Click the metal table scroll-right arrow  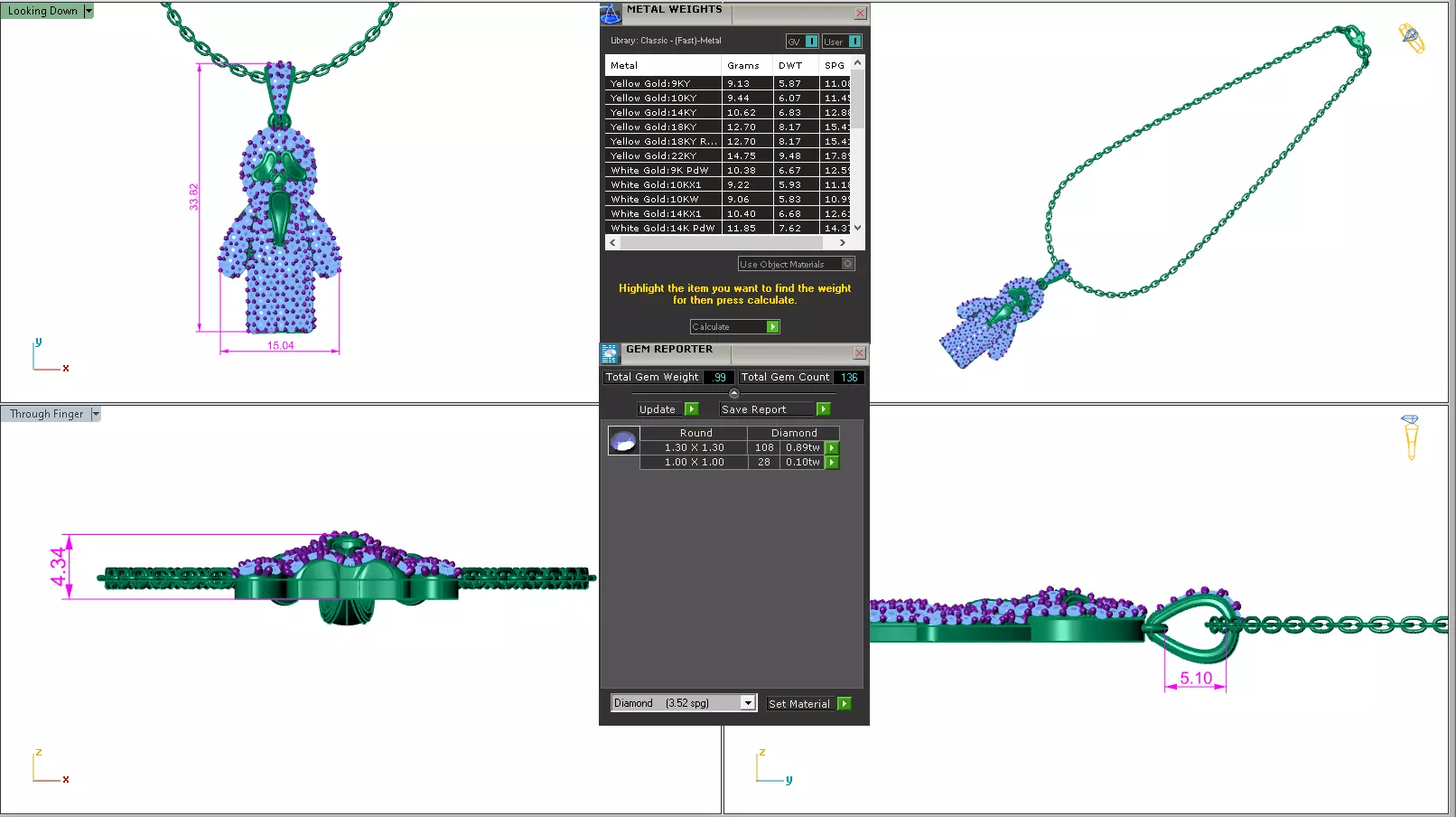pyautogui.click(x=842, y=242)
